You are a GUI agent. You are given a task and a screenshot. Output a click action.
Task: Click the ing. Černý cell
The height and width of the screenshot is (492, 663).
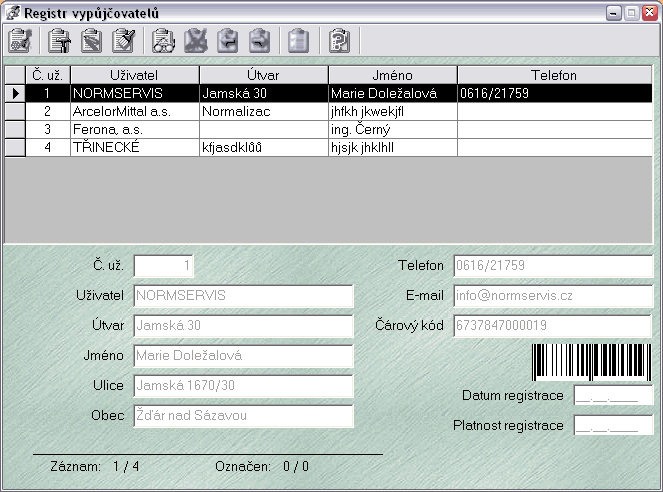pos(392,129)
